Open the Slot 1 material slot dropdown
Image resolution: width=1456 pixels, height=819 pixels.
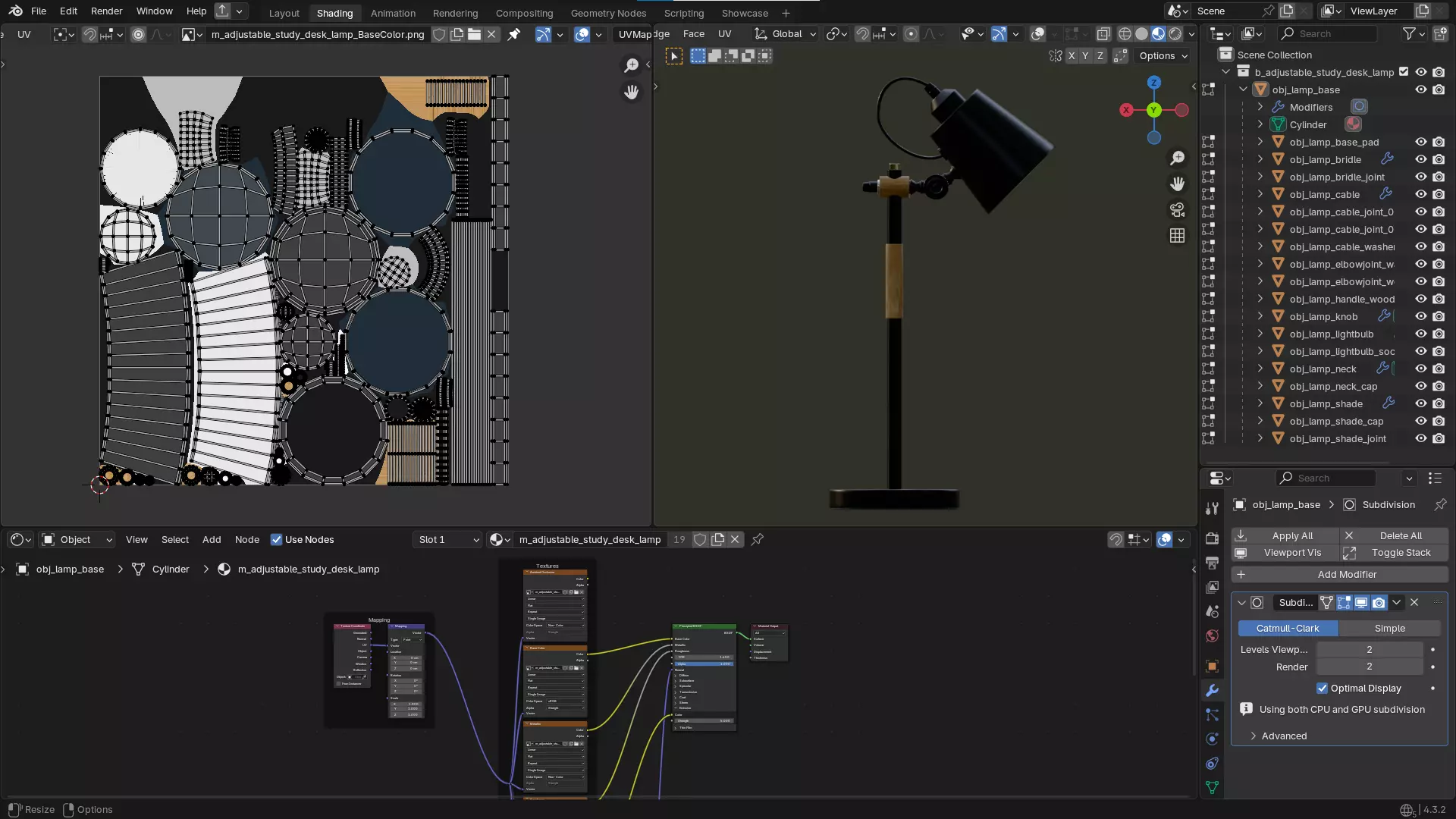(x=449, y=540)
